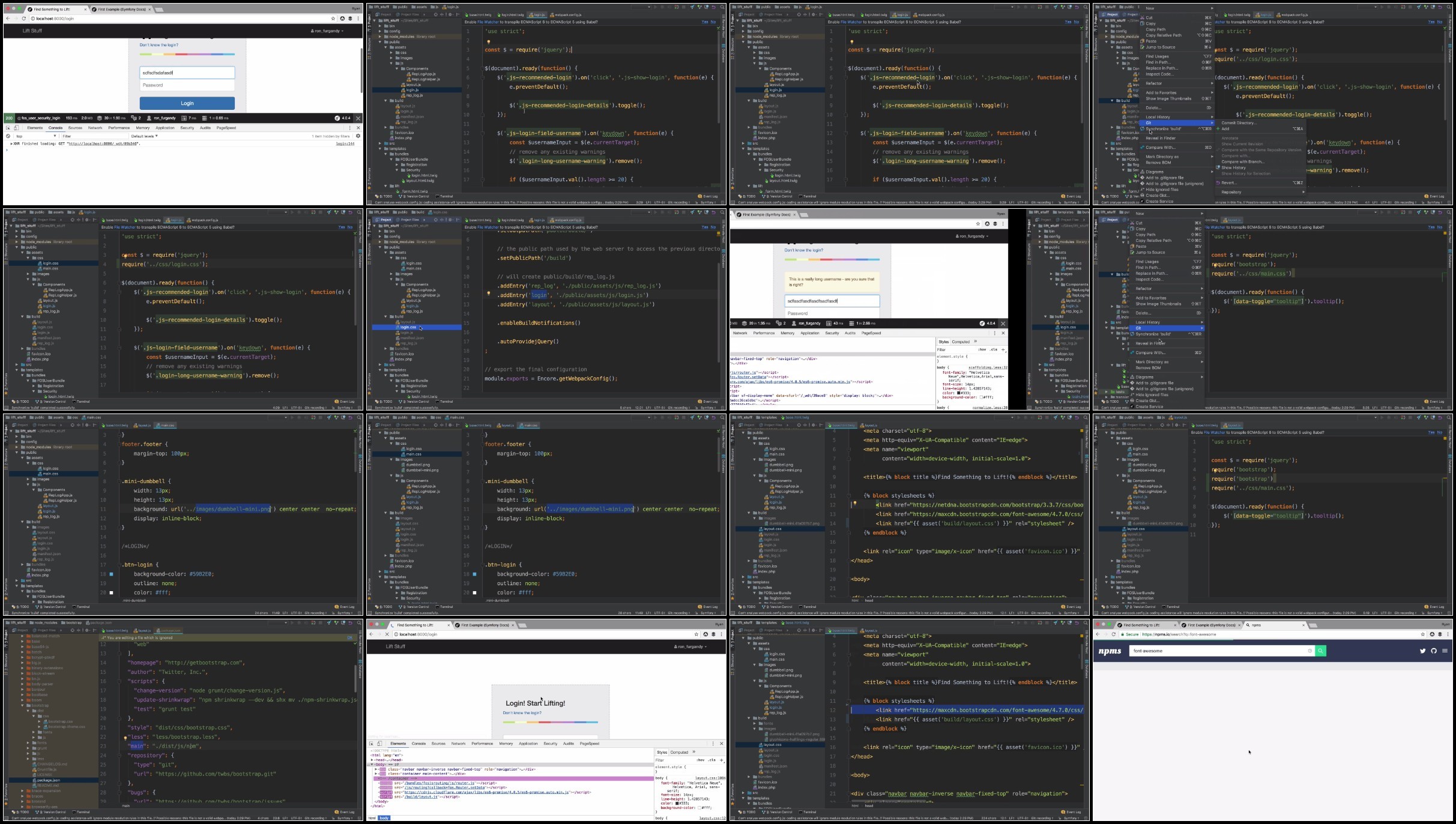Bookmark the npms.io page with the star icon

[x=1422, y=634]
